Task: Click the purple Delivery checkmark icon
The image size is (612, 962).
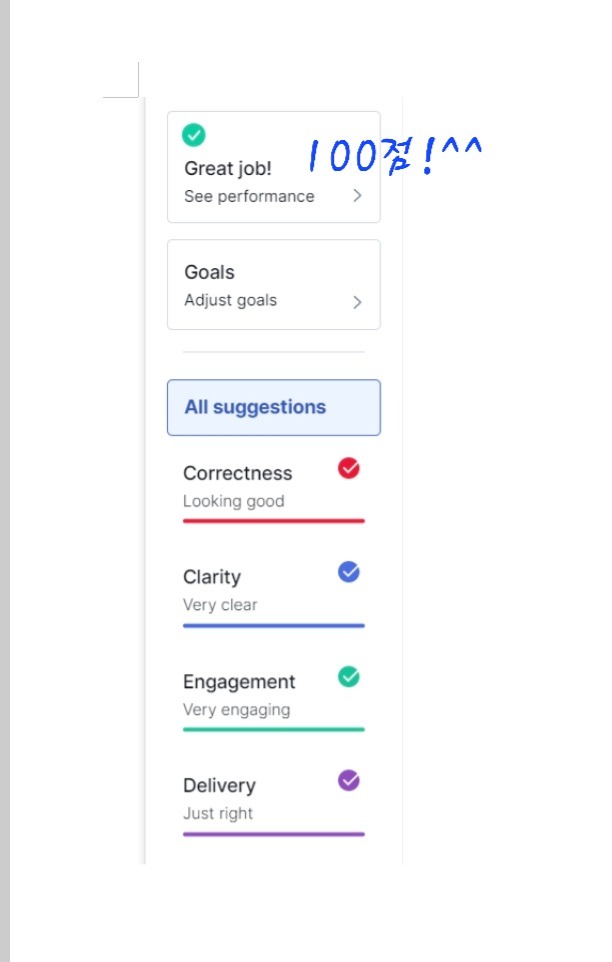Action: 349,781
